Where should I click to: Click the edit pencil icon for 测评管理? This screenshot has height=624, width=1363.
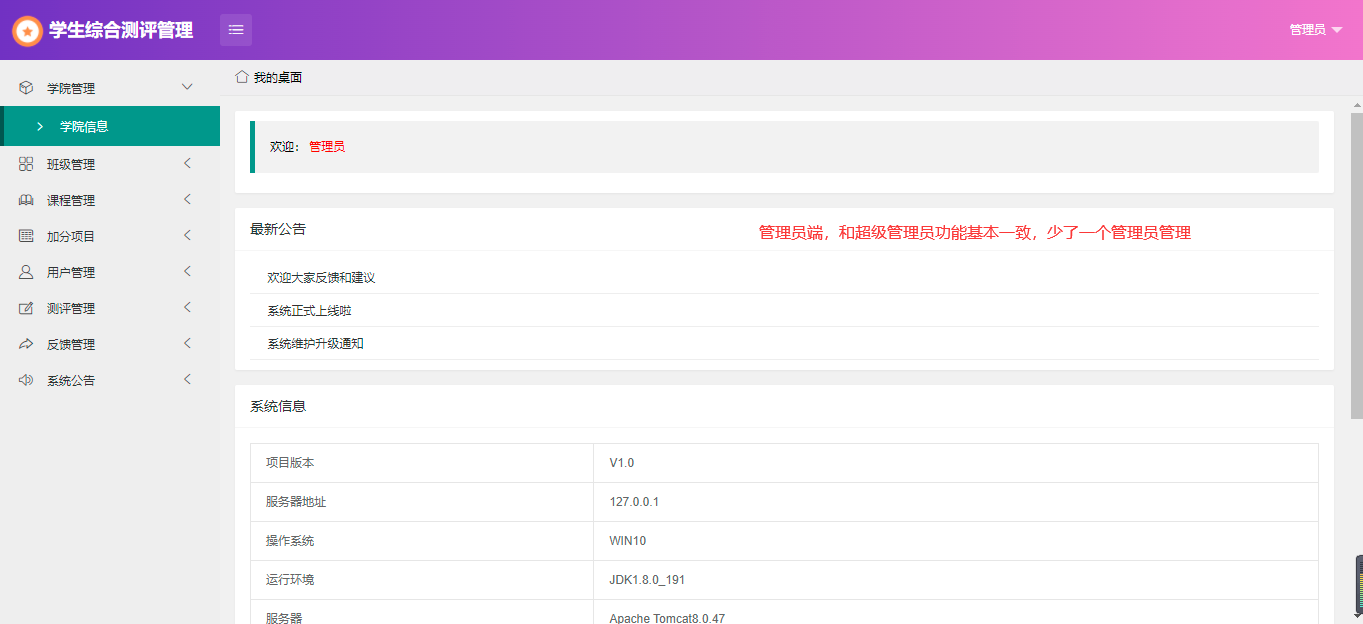pos(26,308)
